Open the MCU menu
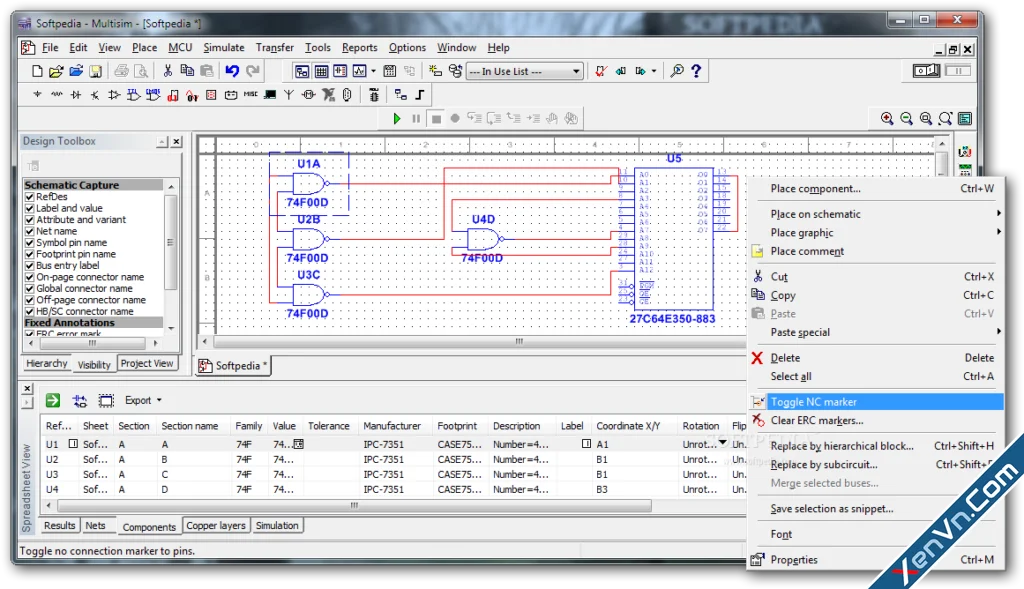Screen dimensions: 1024x589 [x=180, y=48]
